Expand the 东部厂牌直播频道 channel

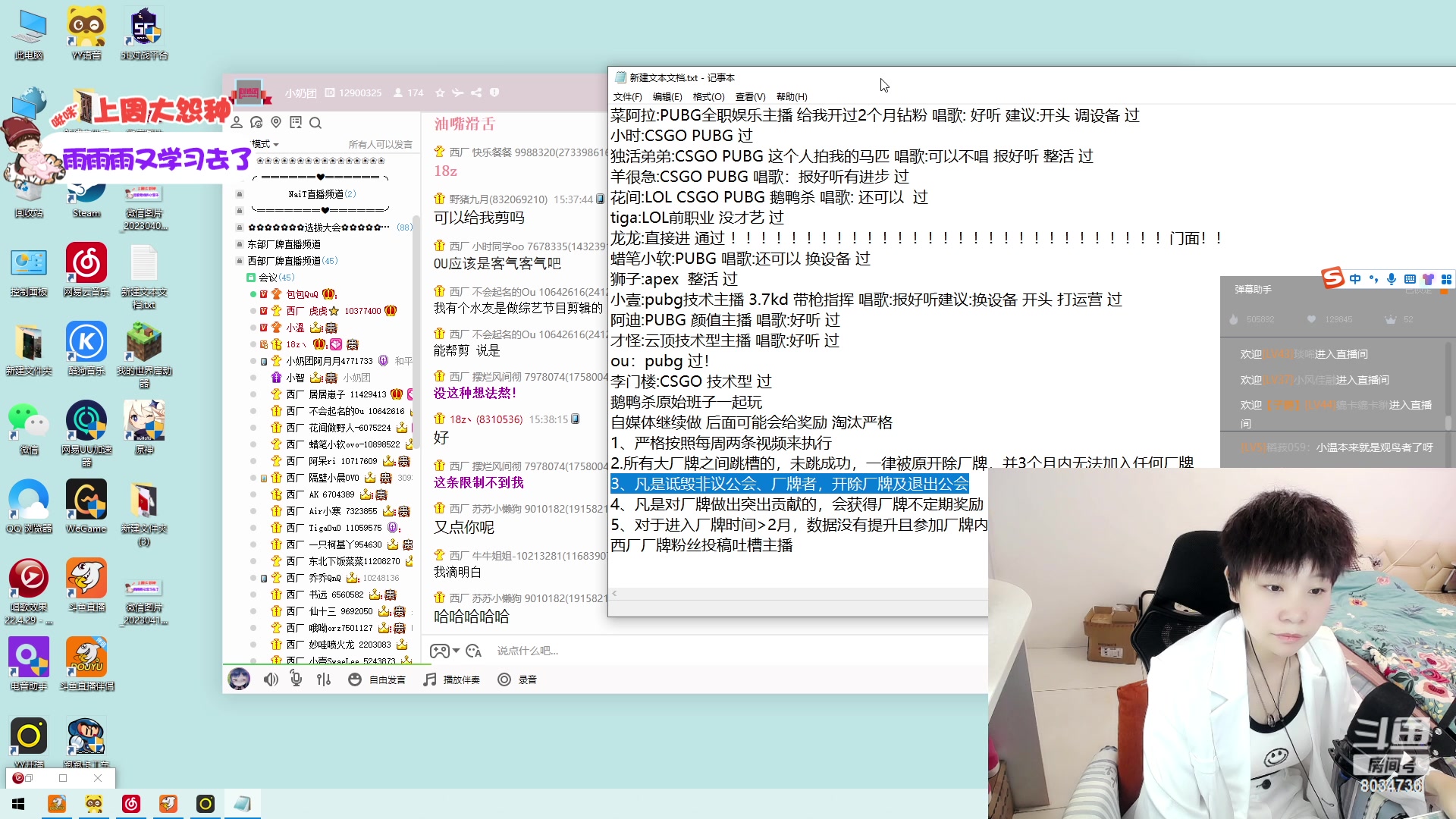pos(284,244)
